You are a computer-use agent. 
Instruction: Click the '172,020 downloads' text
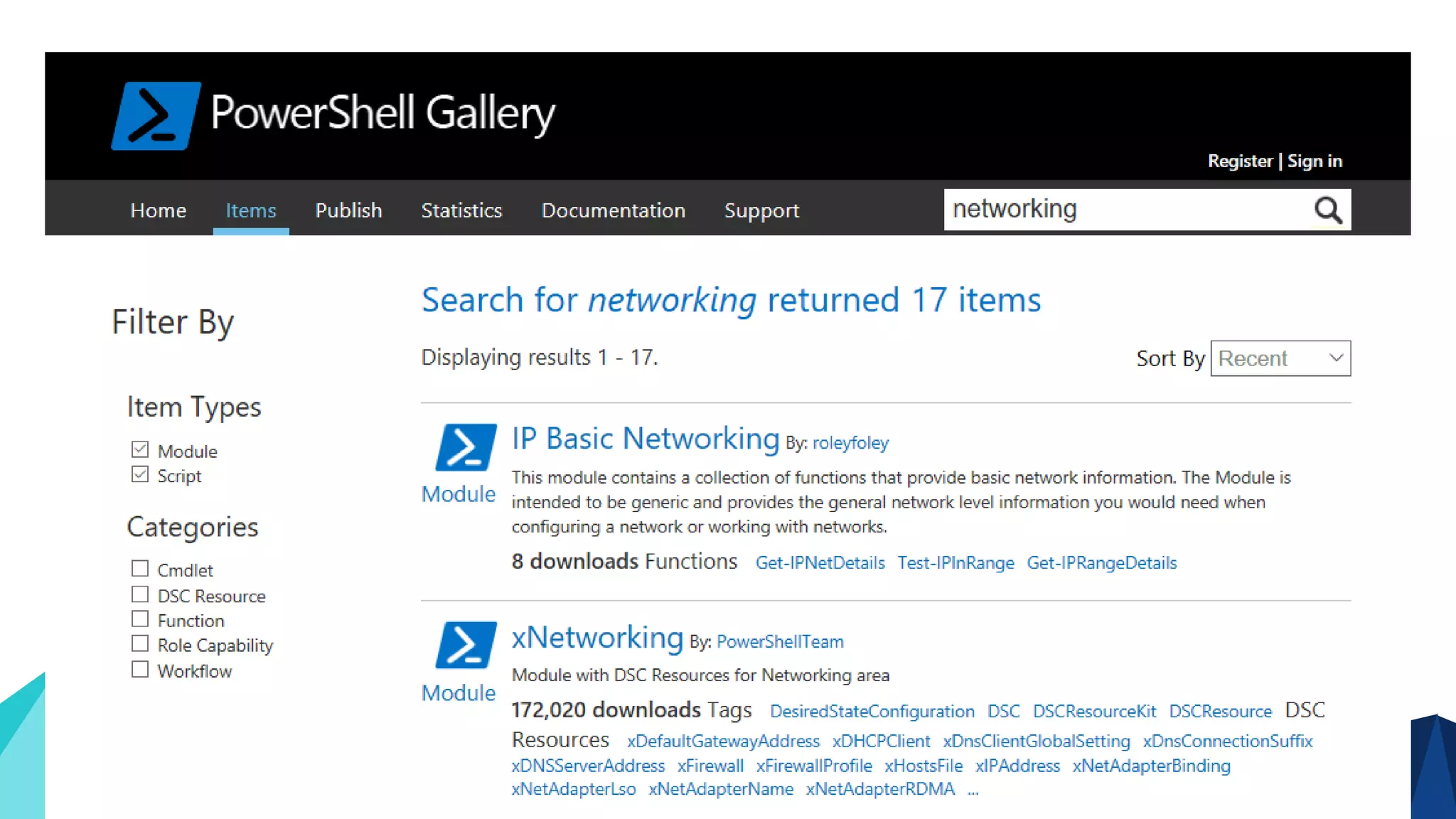click(x=606, y=710)
